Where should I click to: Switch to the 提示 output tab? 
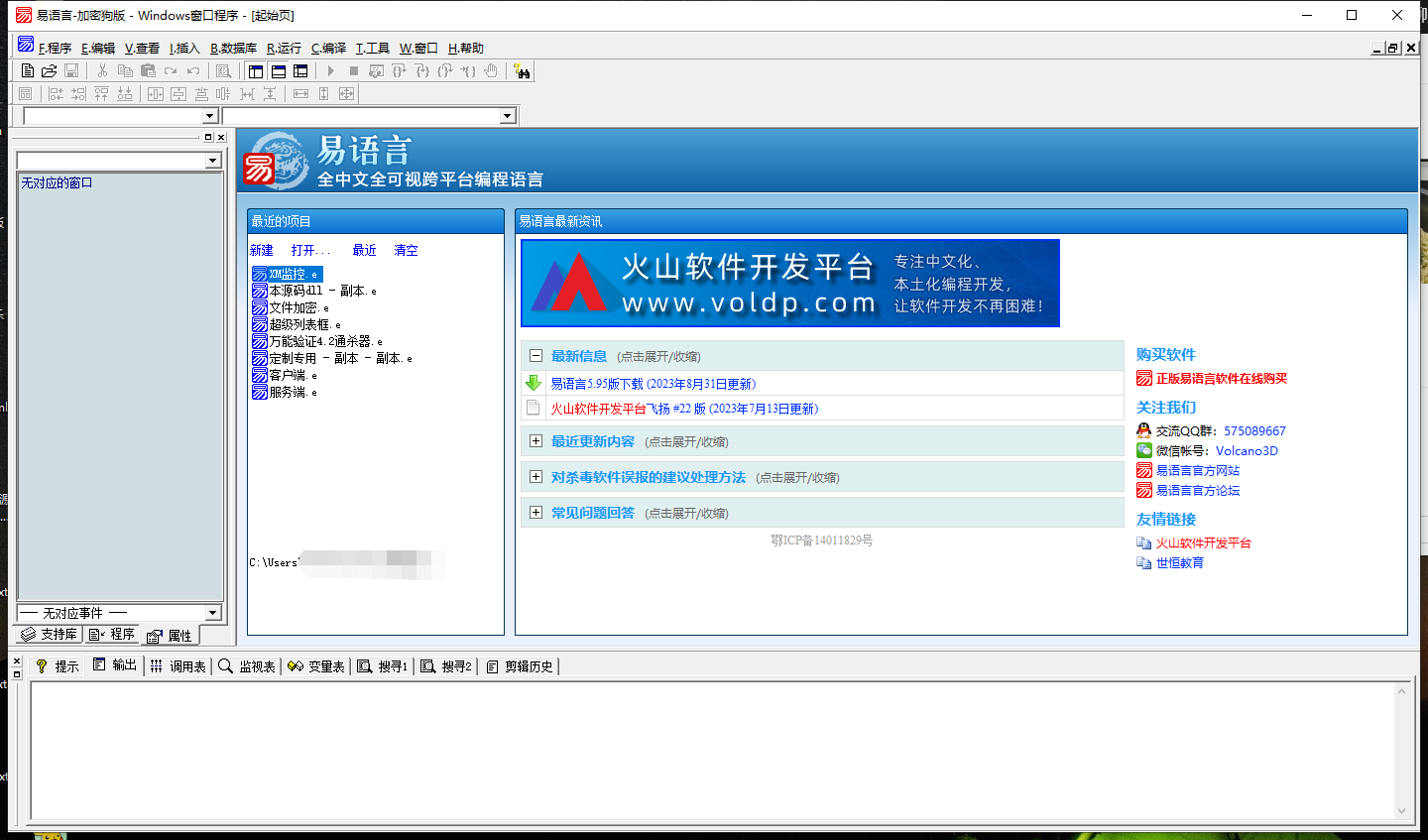pyautogui.click(x=58, y=666)
